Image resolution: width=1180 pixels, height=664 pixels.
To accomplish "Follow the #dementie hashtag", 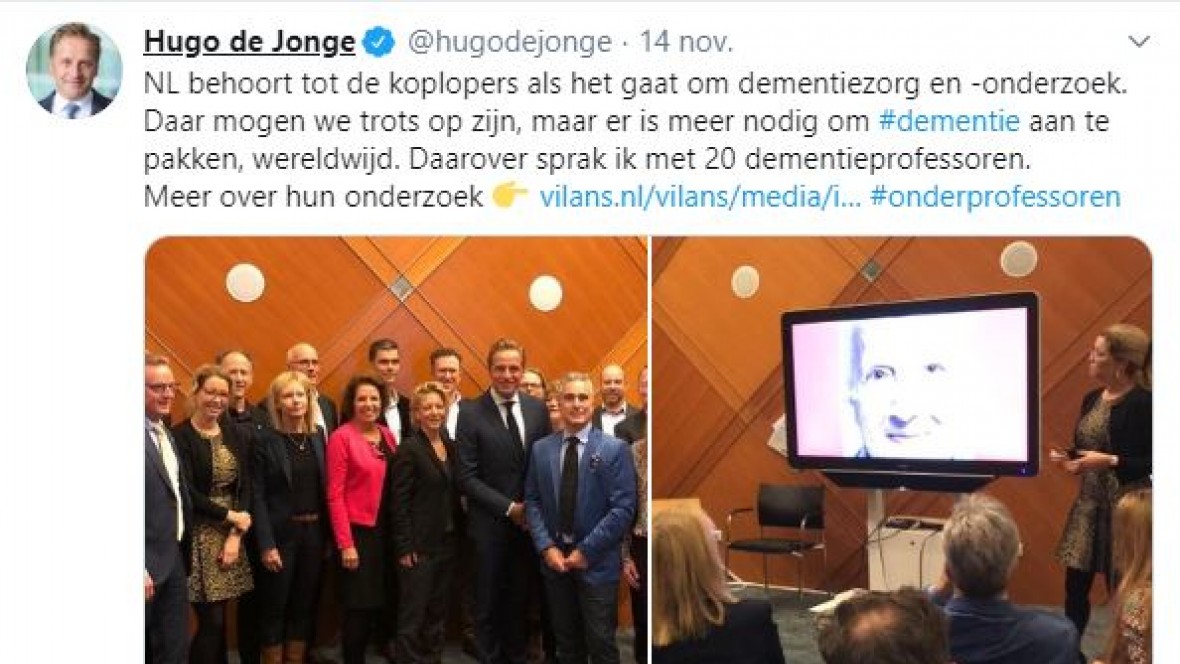I will pyautogui.click(x=950, y=120).
